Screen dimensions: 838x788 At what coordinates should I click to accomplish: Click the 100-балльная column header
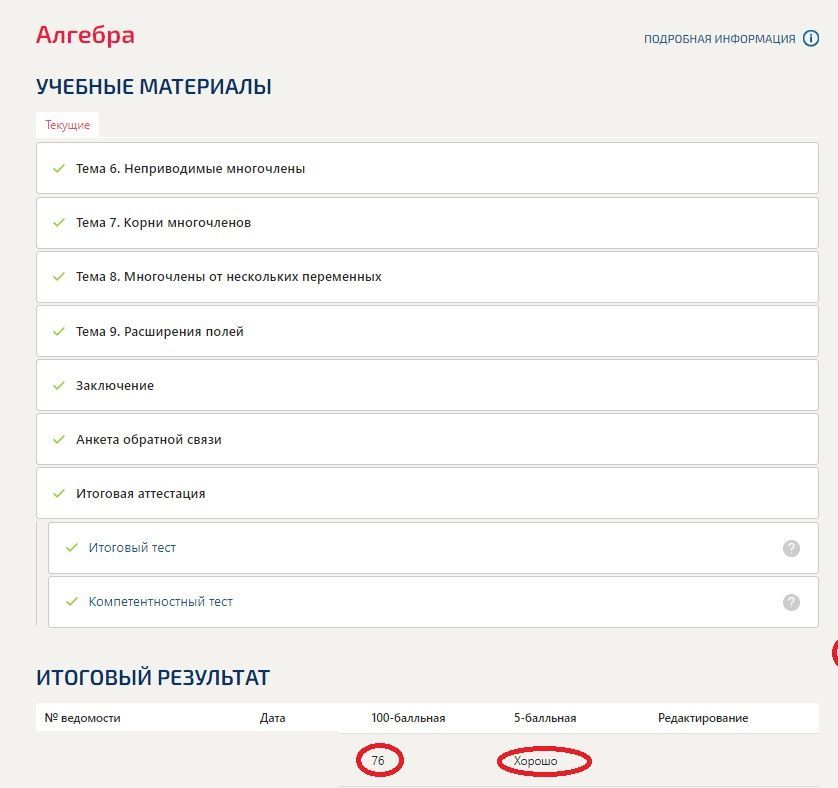[408, 718]
